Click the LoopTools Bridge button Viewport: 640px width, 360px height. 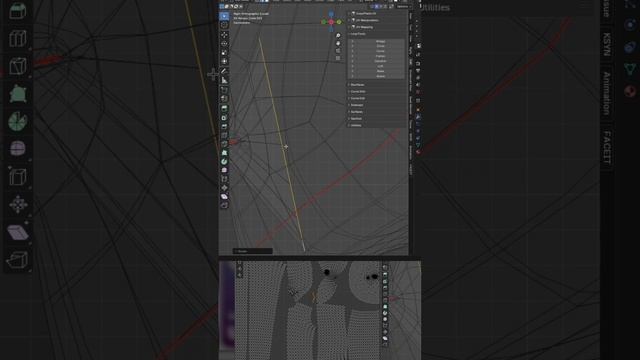pyautogui.click(x=380, y=41)
